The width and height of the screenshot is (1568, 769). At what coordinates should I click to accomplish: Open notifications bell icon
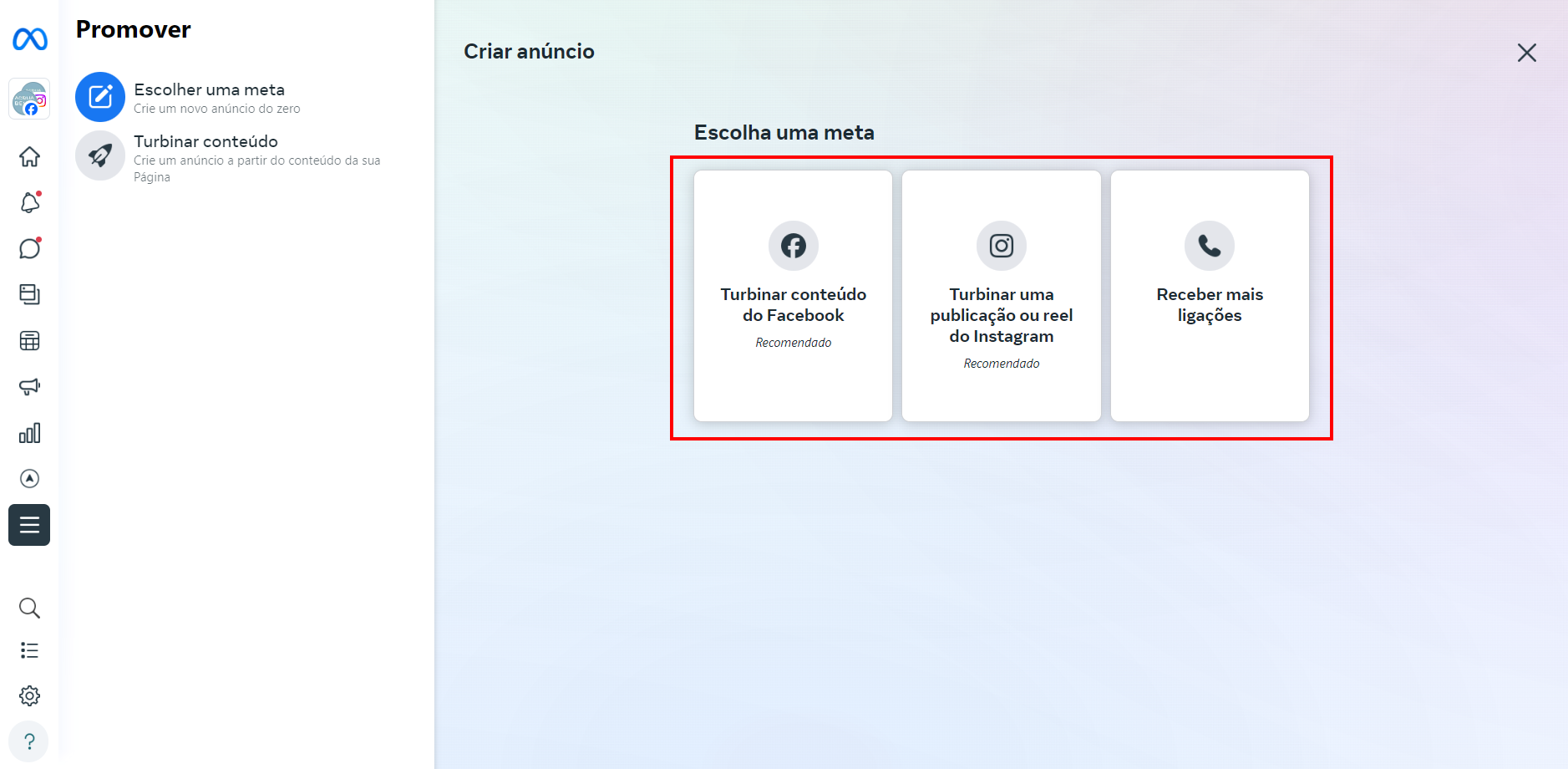29,202
